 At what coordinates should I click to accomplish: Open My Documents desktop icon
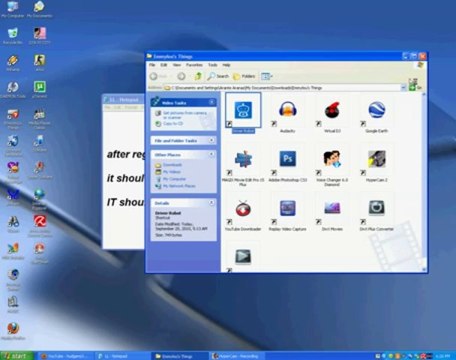coord(39,9)
